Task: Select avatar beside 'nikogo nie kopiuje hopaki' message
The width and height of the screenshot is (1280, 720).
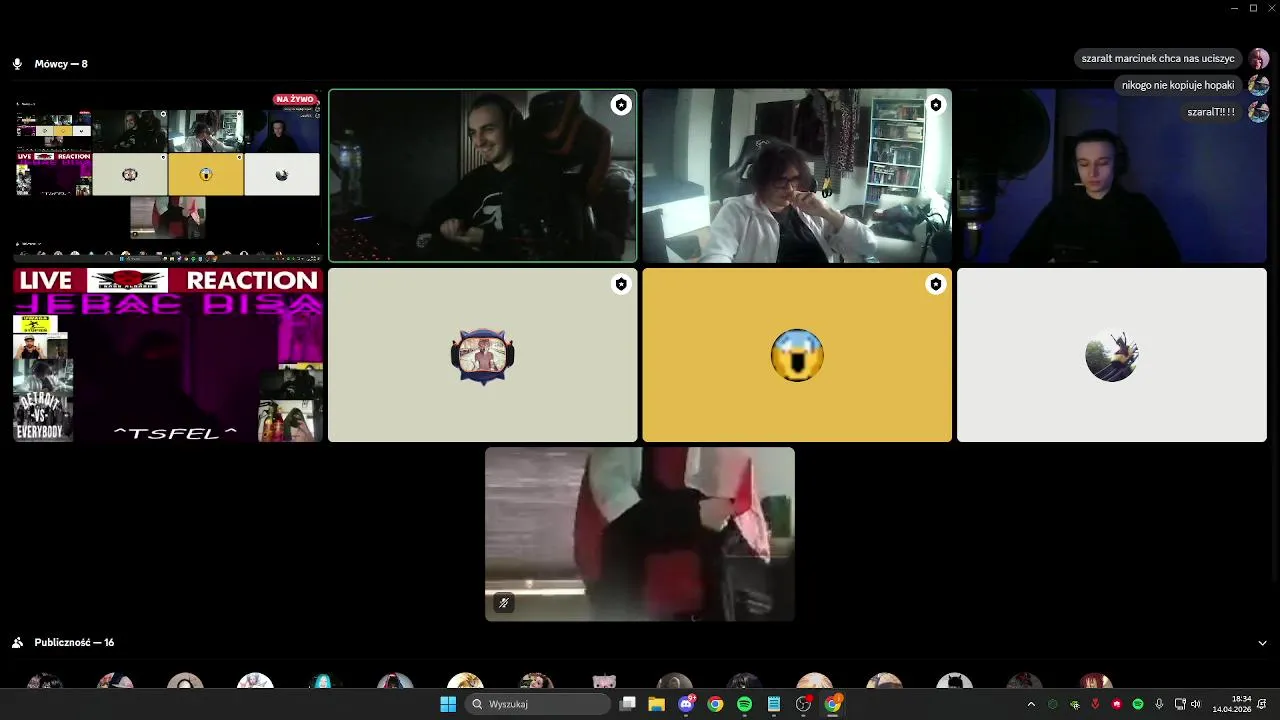Action: 1259,85
